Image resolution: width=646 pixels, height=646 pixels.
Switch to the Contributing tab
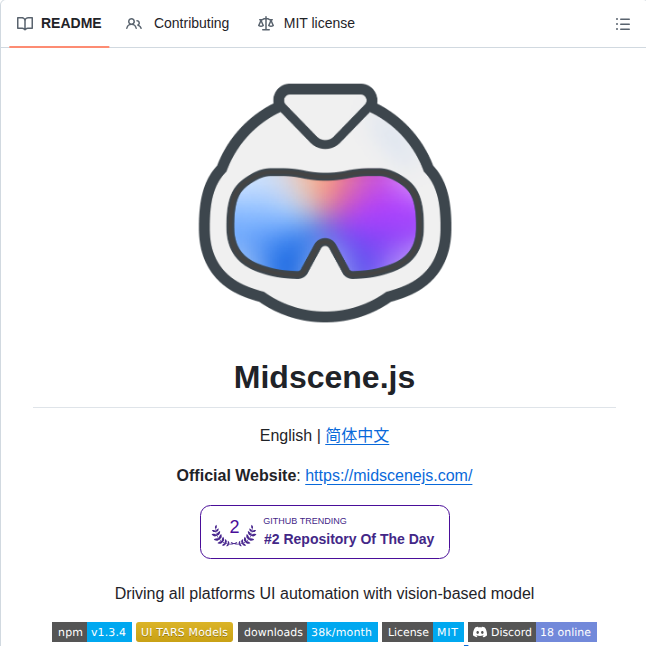click(177, 23)
